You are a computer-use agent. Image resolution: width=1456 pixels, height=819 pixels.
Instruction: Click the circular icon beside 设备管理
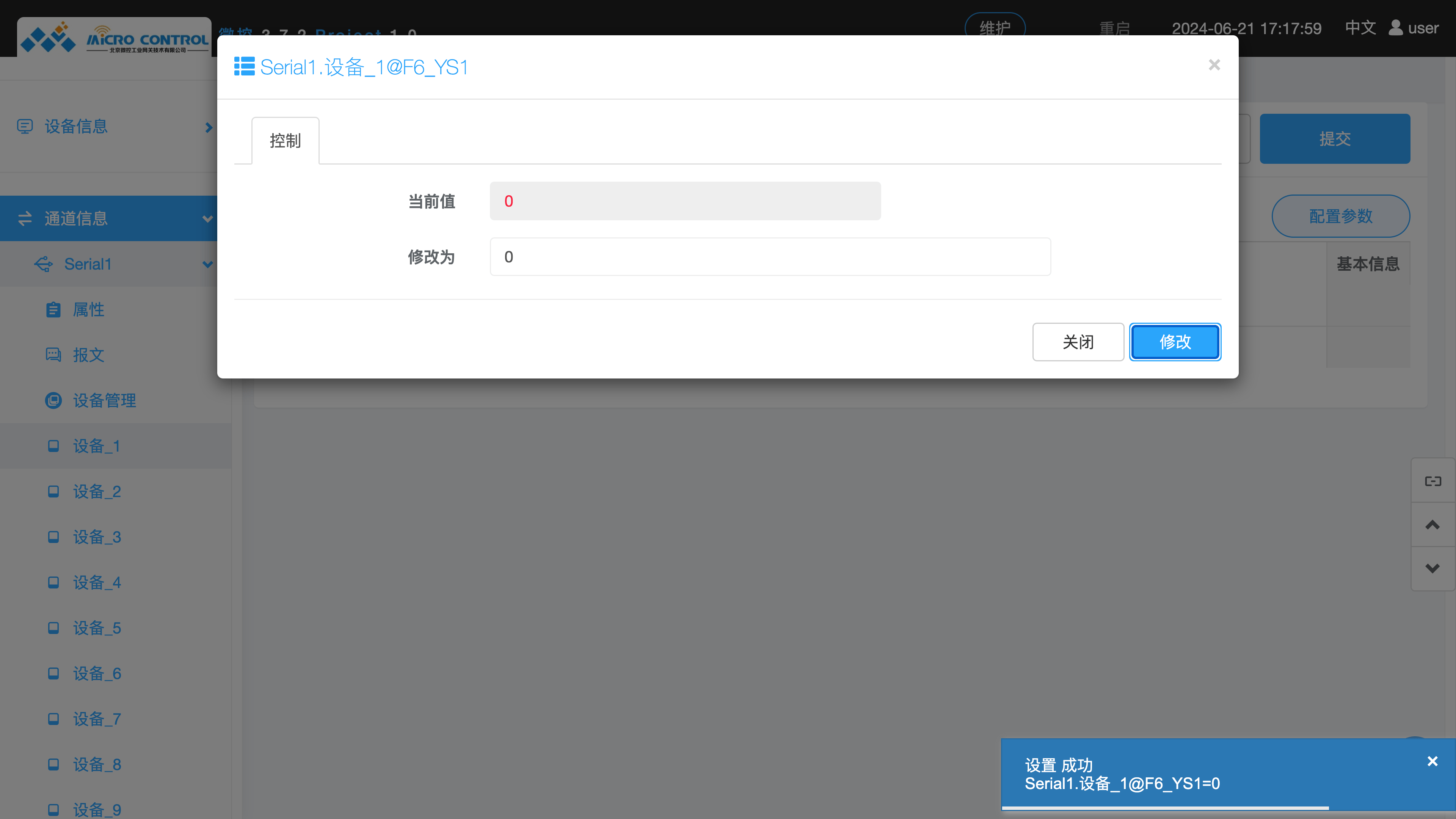[x=53, y=400]
